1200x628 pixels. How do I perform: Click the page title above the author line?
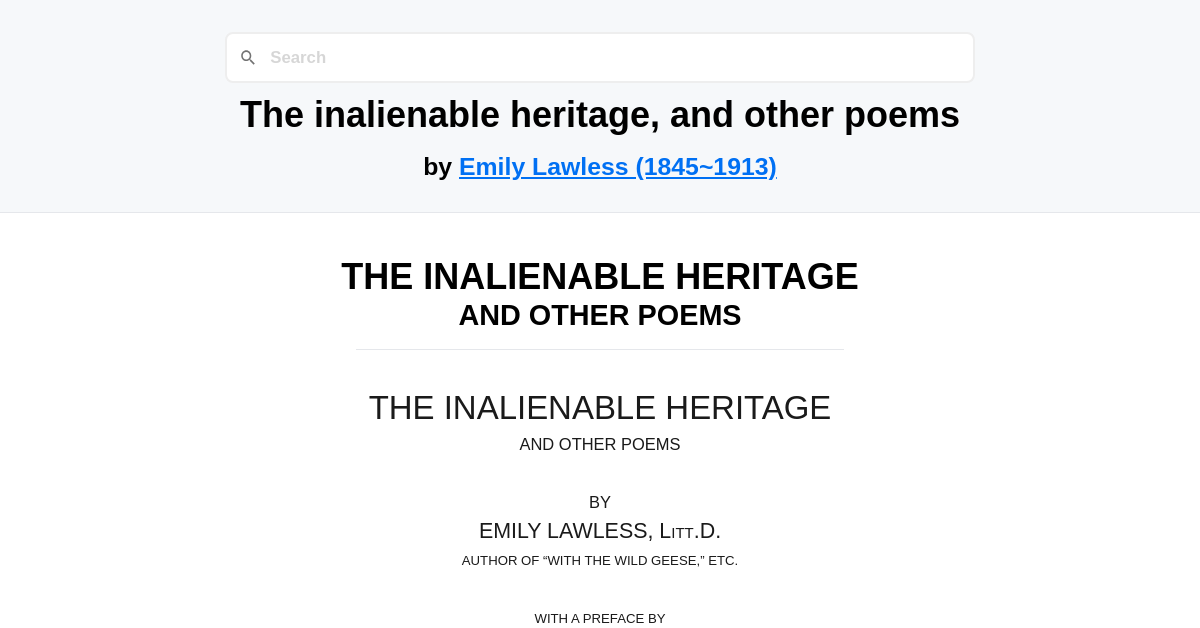click(600, 114)
